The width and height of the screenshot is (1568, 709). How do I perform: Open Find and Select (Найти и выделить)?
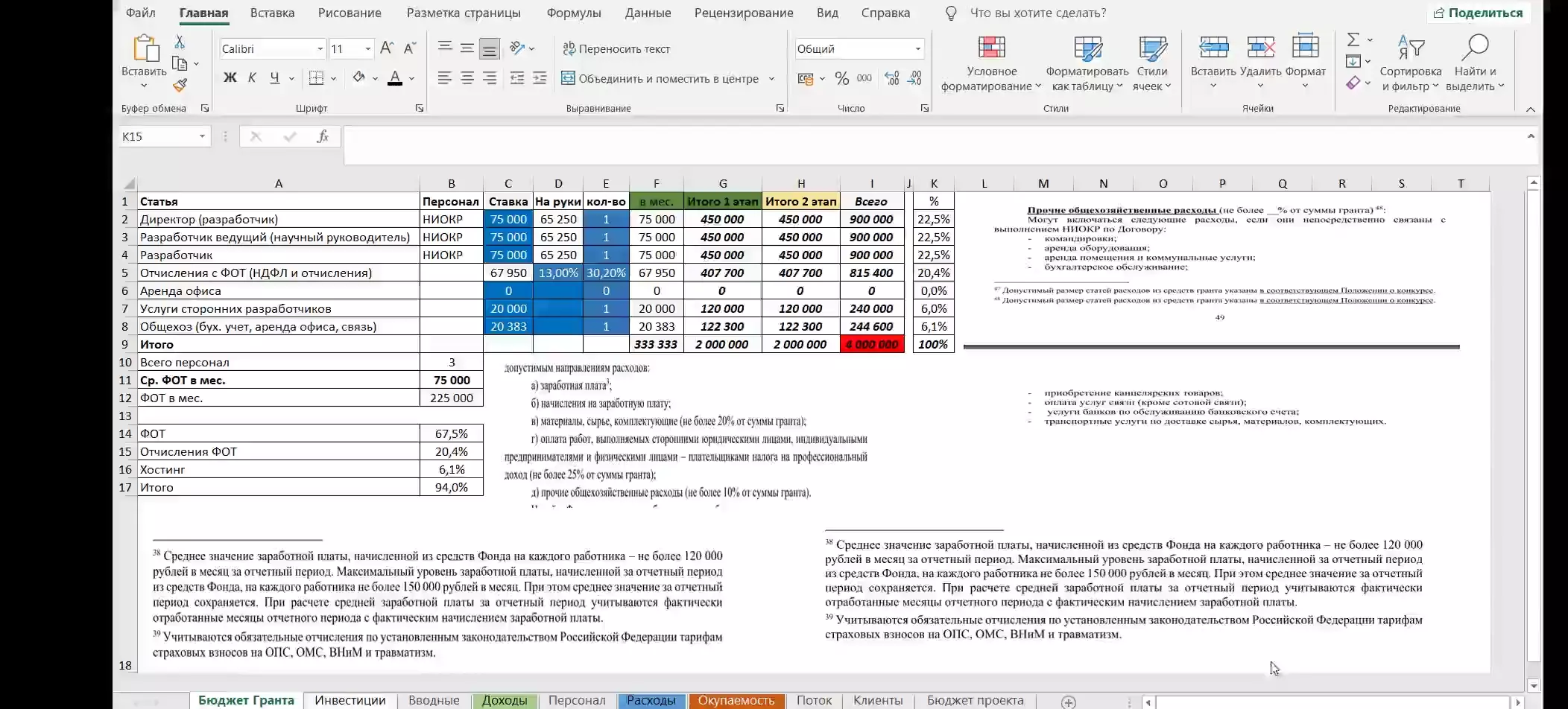pos(1475,64)
